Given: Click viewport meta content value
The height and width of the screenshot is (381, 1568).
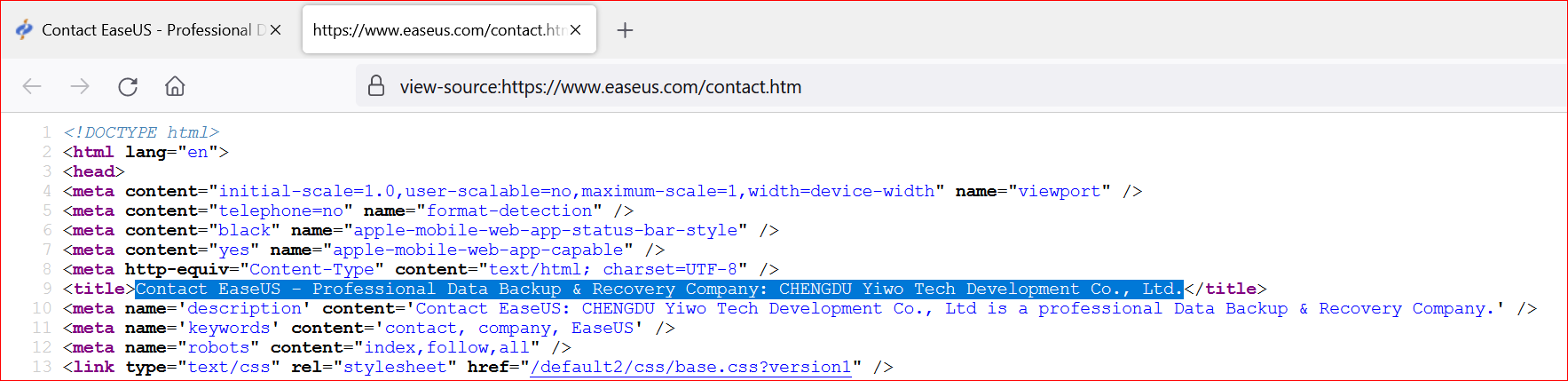Looking at the screenshot, I should tap(577, 191).
